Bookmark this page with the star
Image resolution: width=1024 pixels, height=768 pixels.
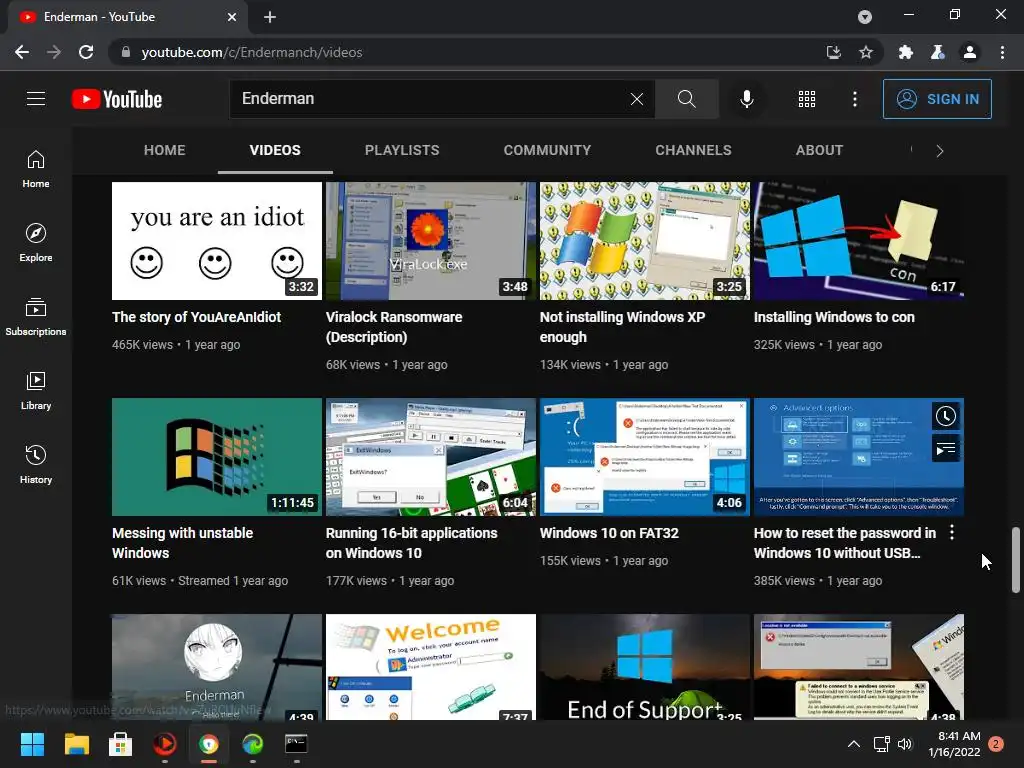[866, 52]
